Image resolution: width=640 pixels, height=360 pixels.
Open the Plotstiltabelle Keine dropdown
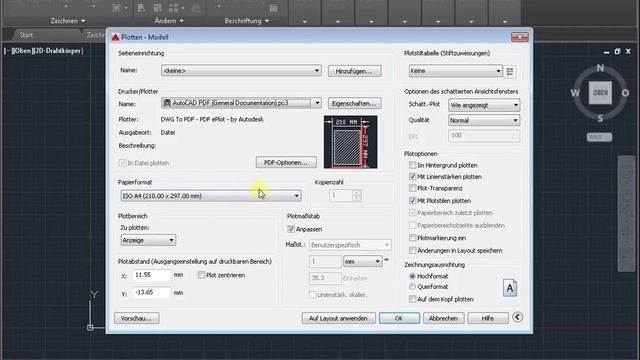[456, 71]
